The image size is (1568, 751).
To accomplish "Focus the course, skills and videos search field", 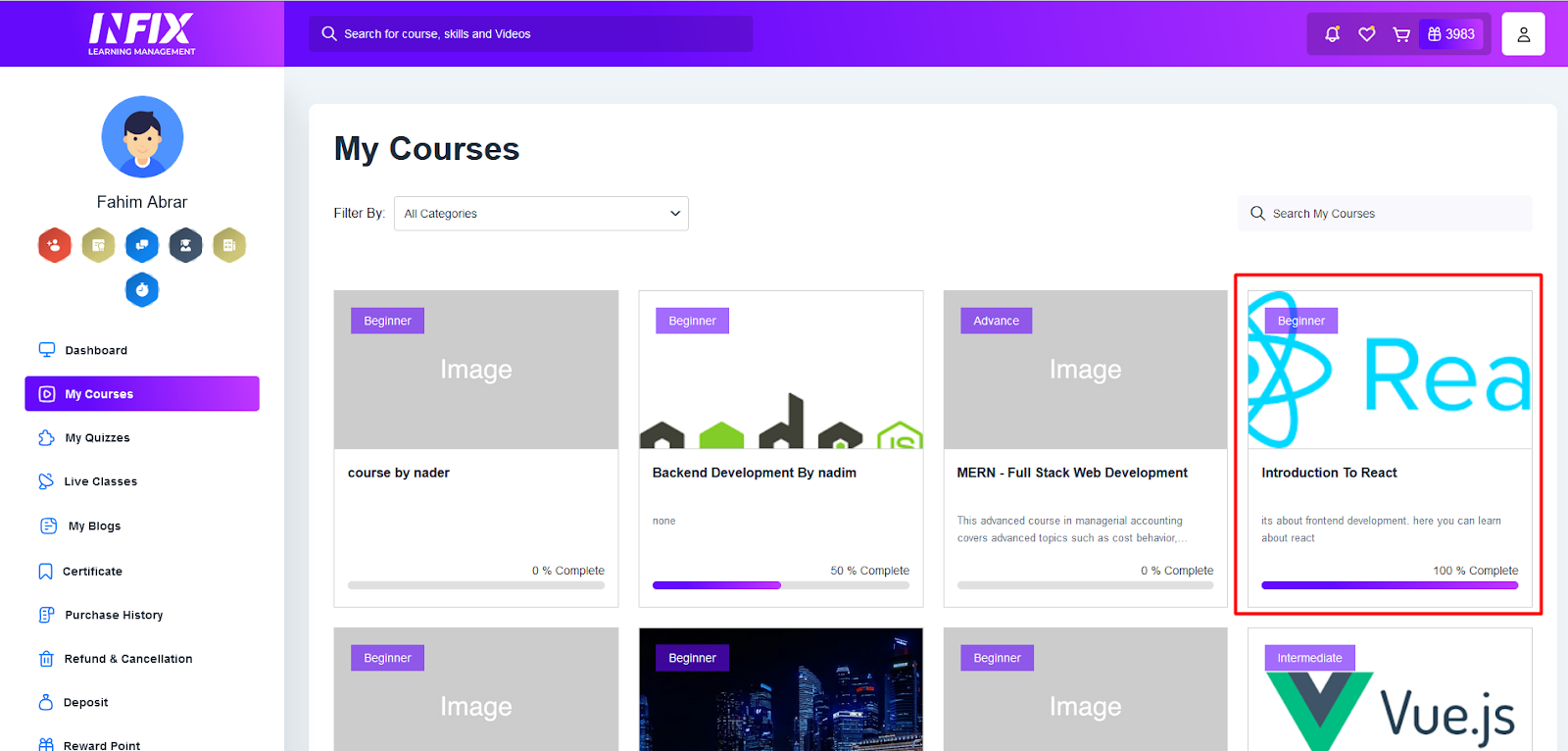I will [x=531, y=33].
